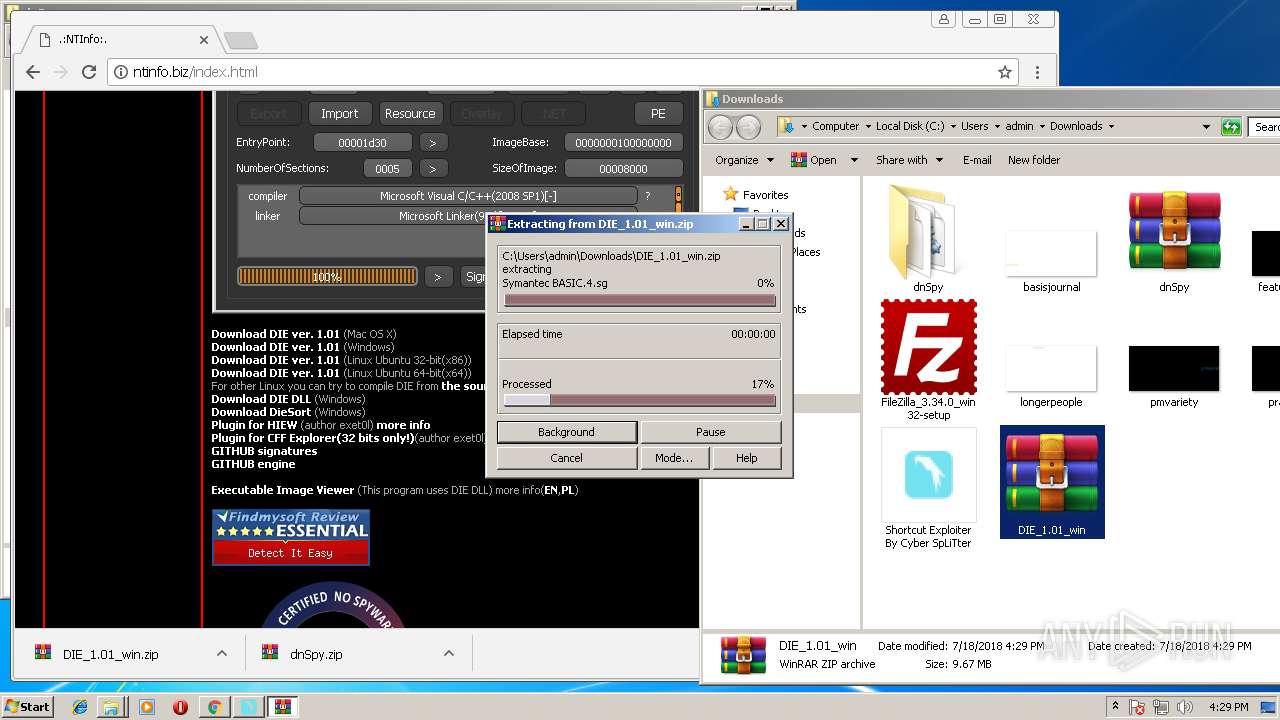Click the Findmysoft Review Detect It Easy badge
Screen dimensions: 1280x720
click(291, 537)
